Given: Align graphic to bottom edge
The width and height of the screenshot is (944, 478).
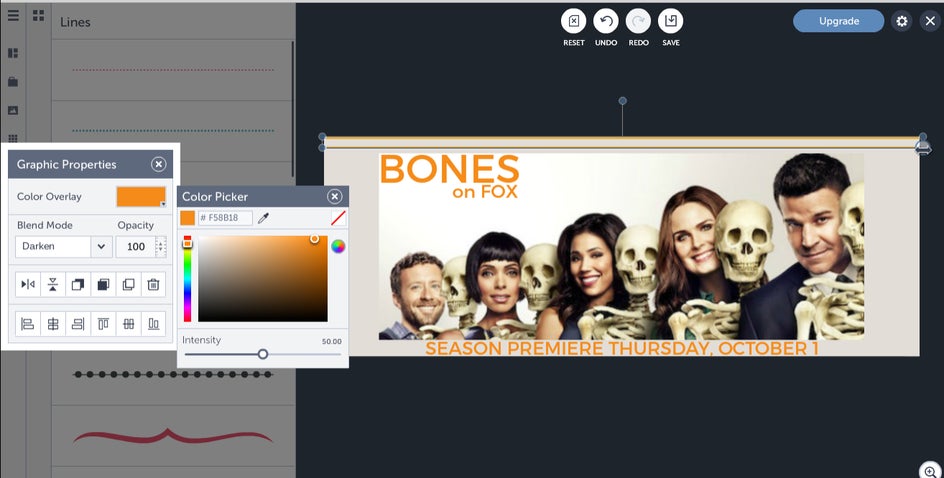Looking at the screenshot, I should pyautogui.click(x=153, y=324).
